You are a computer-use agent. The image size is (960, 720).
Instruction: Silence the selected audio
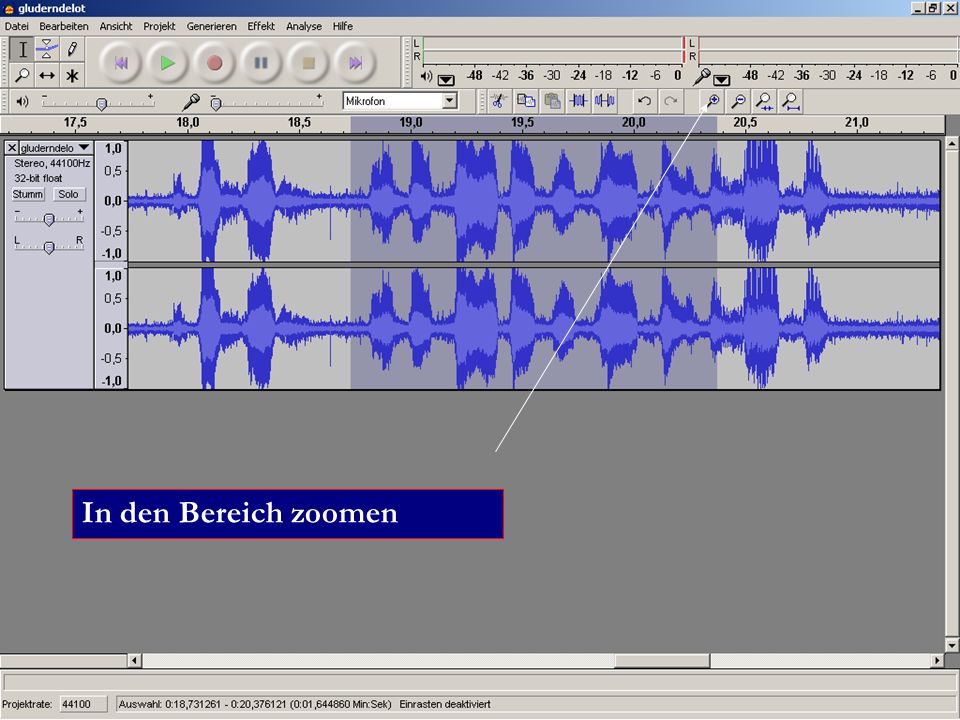pos(605,101)
